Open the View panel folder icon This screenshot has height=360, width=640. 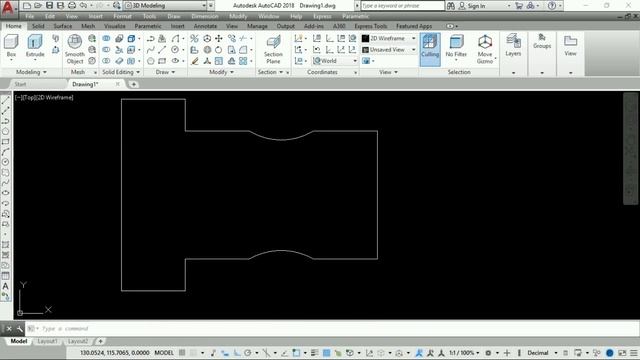point(570,45)
